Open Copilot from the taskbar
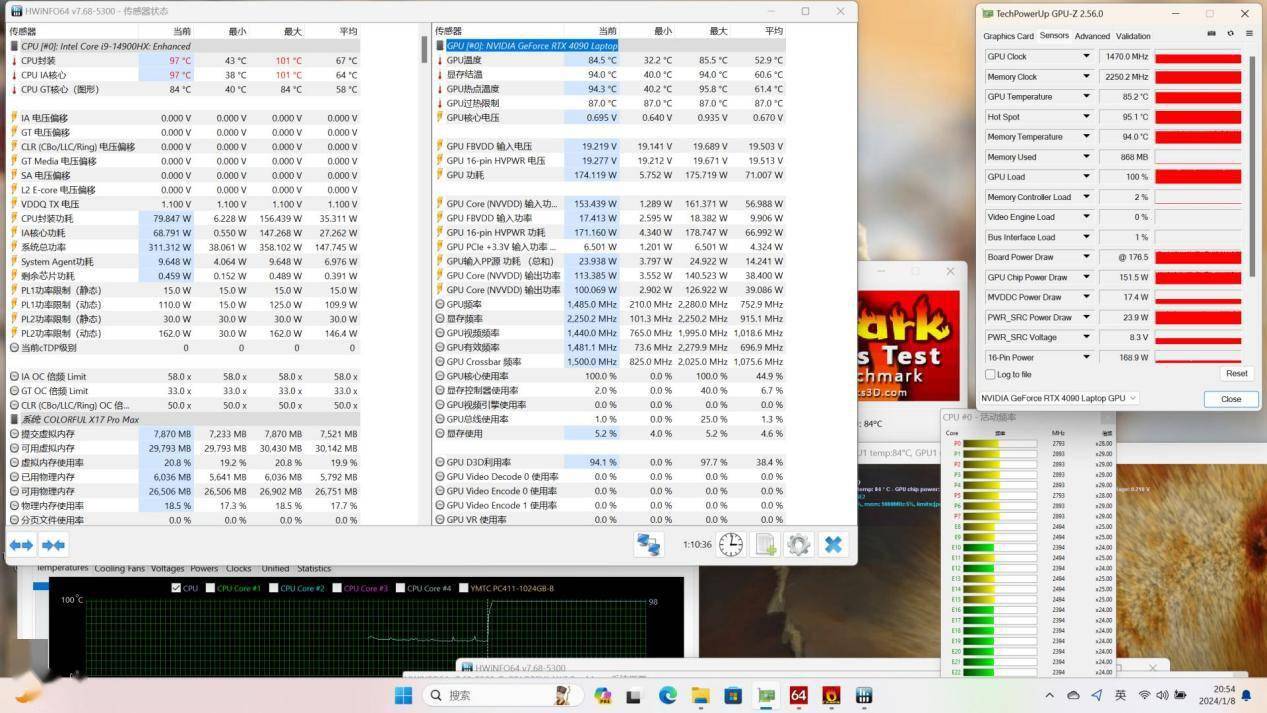Viewport: 1267px width, 713px height. tap(602, 695)
